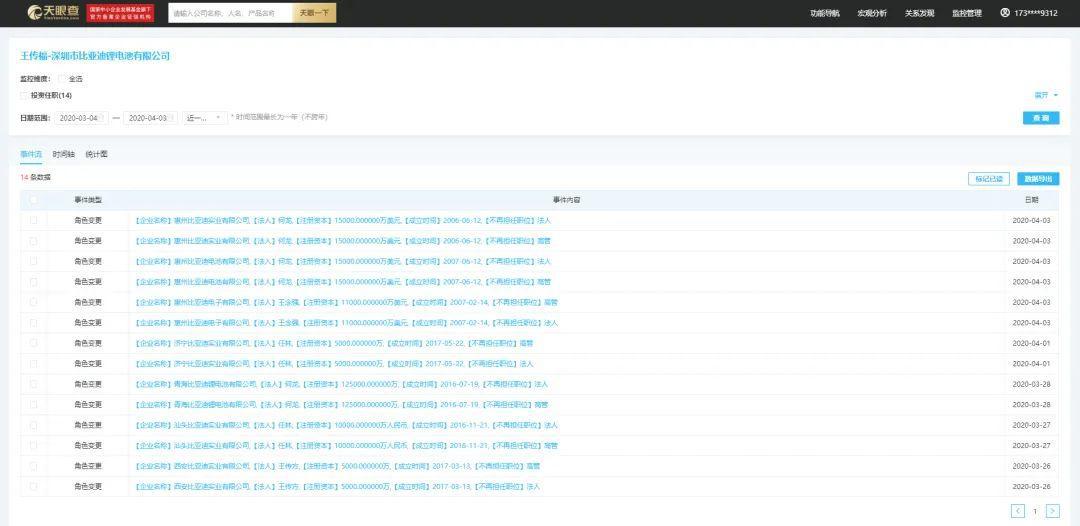The image size is (1080, 526).
Task: Switch to the 时间轴 tab
Action: point(63,154)
